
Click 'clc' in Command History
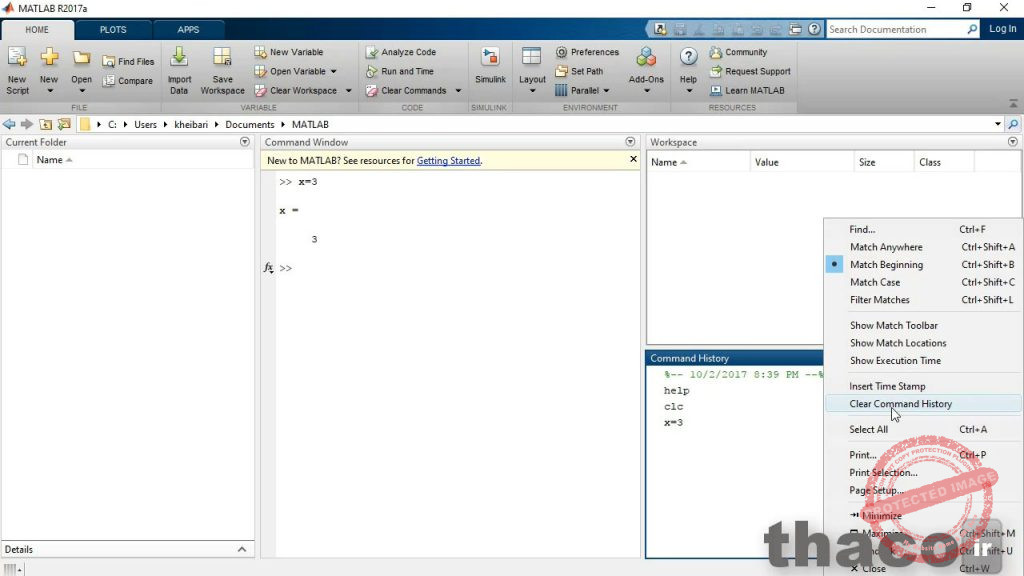tap(673, 406)
